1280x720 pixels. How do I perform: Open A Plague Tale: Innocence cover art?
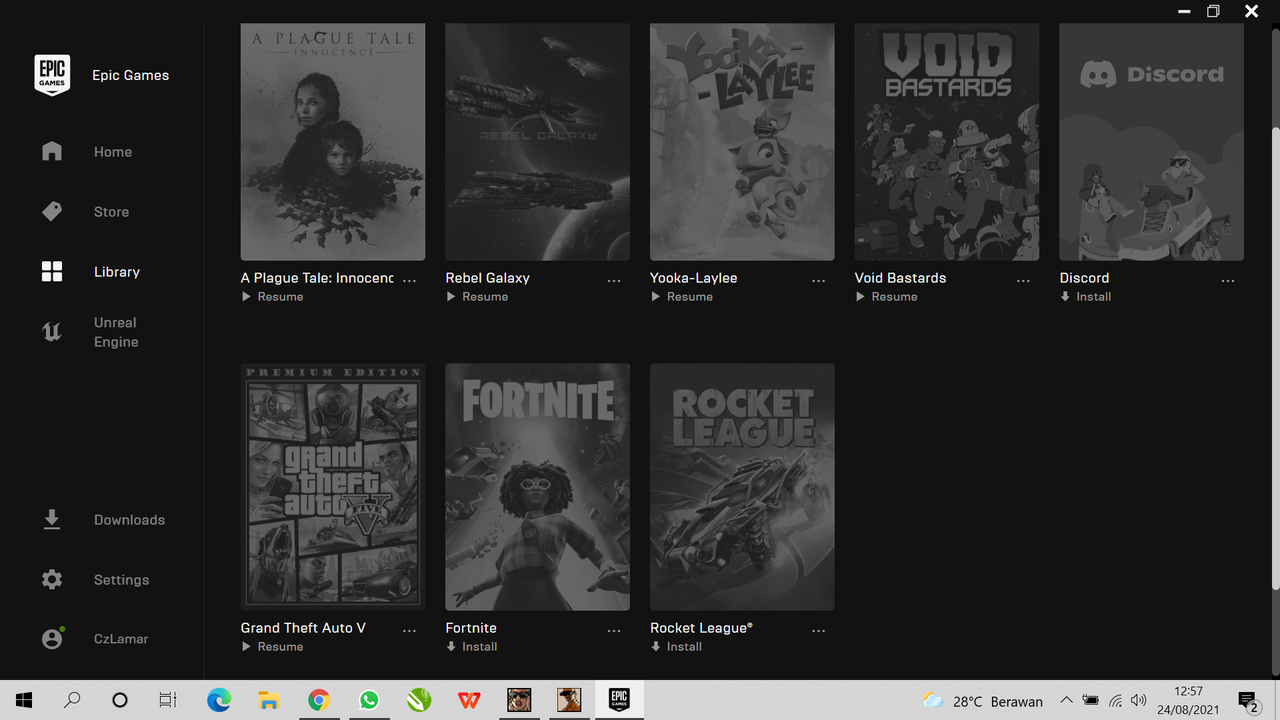coord(333,142)
